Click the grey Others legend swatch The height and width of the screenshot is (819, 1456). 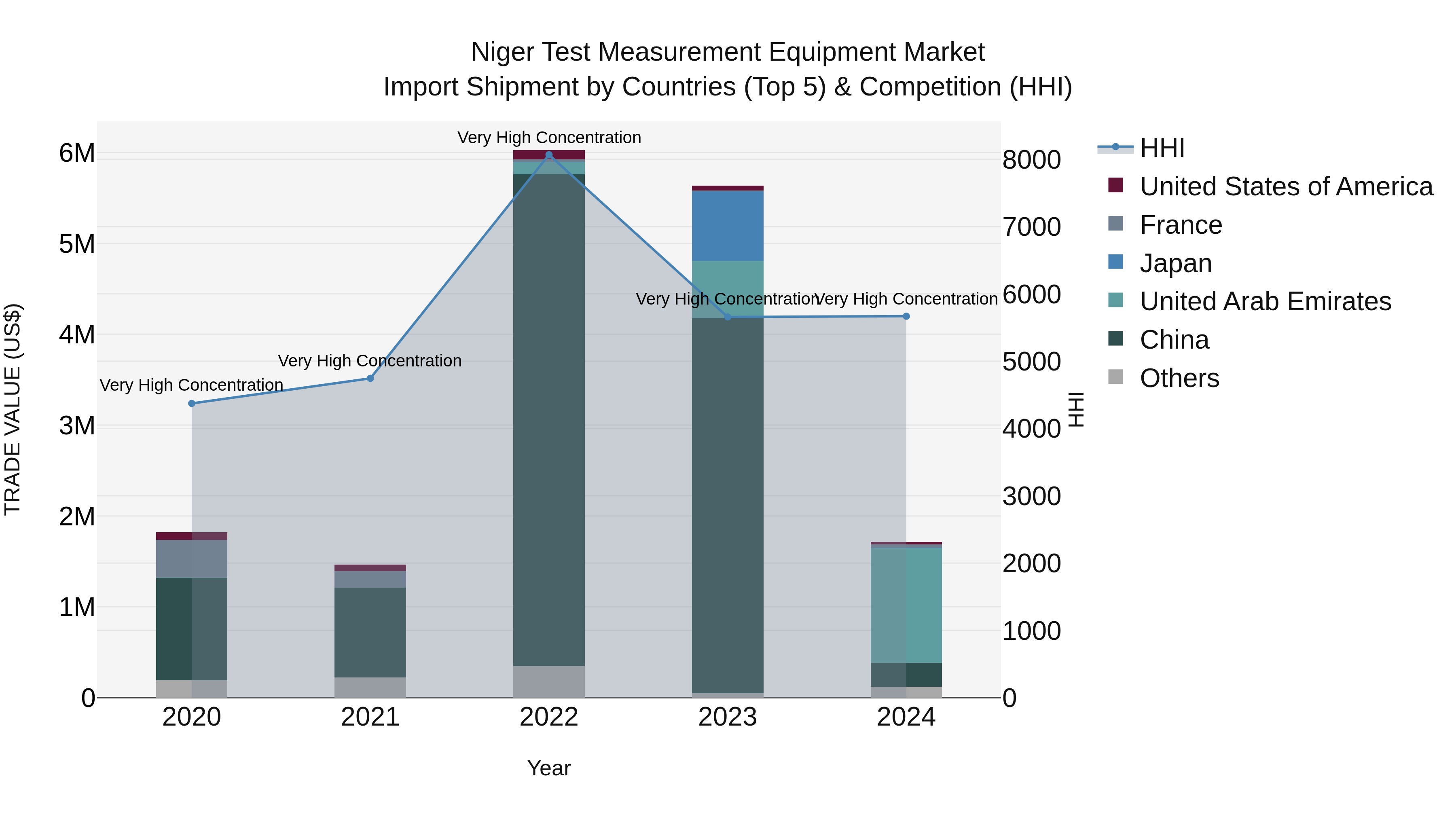coord(1116,377)
